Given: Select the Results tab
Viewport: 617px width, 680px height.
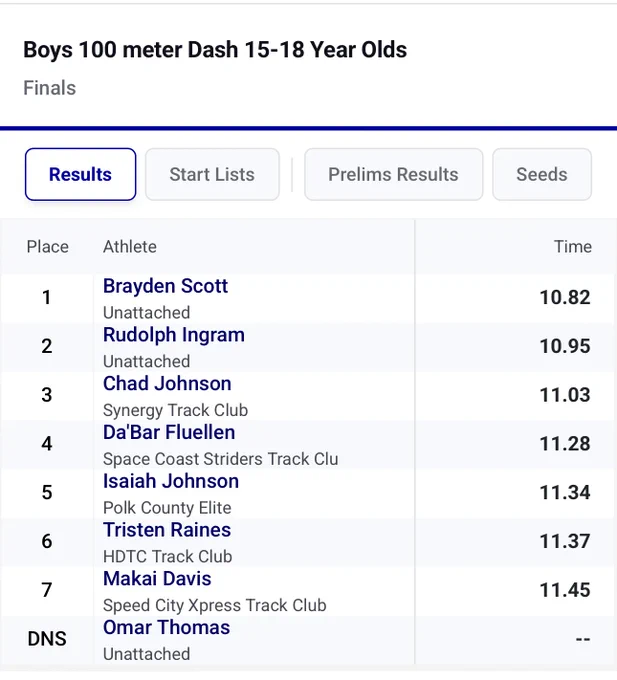Looking at the screenshot, I should (80, 174).
